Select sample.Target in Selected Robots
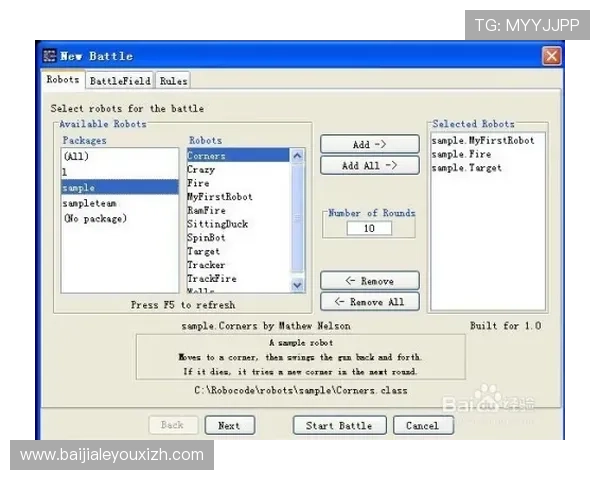Viewport: 600px width, 480px height. point(488,168)
